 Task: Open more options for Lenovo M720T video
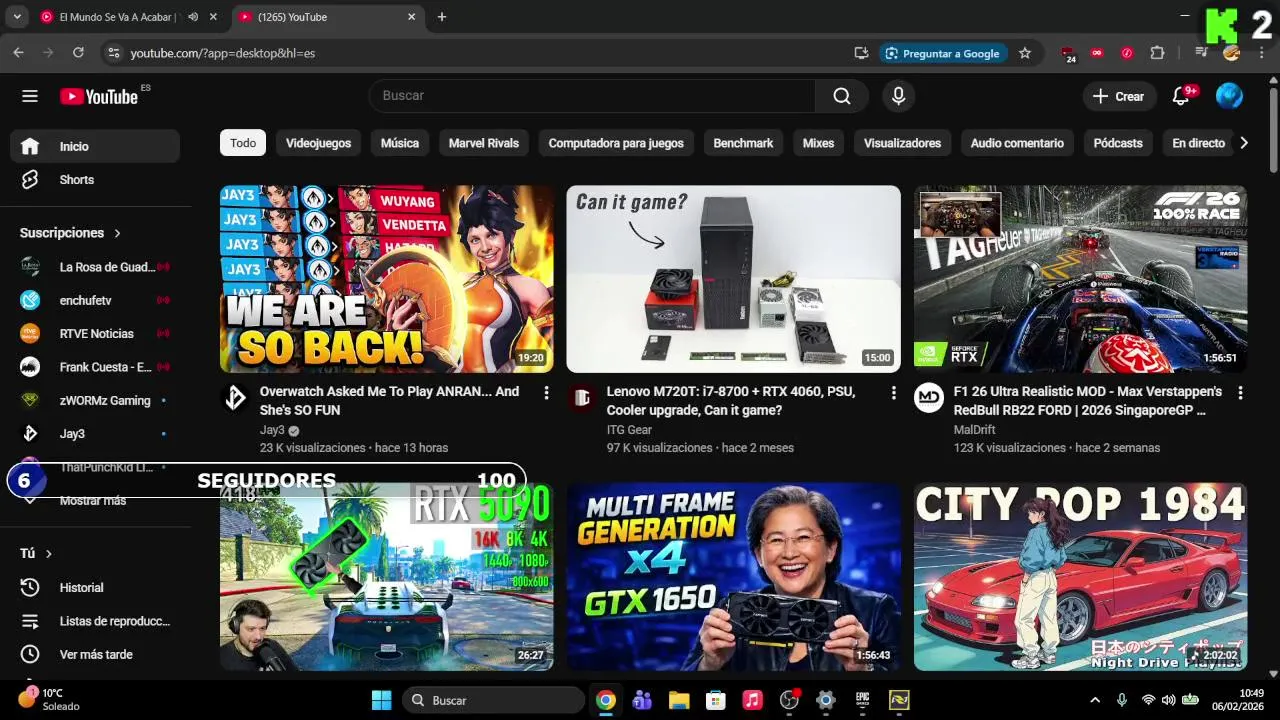[x=893, y=393]
